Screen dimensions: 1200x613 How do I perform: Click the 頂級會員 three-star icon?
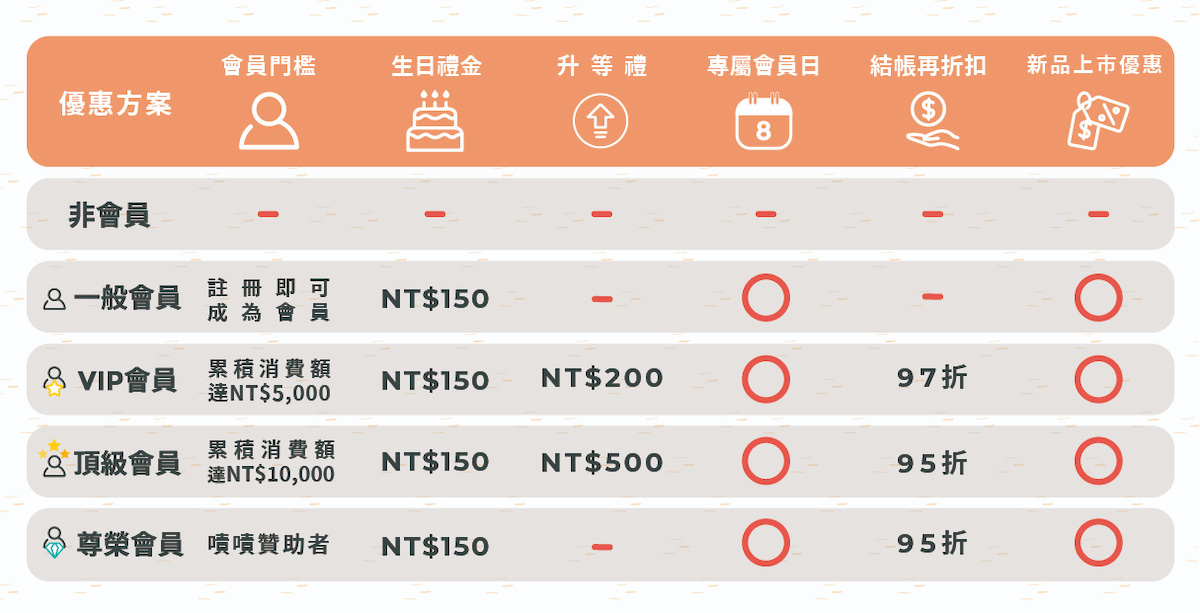(54, 460)
